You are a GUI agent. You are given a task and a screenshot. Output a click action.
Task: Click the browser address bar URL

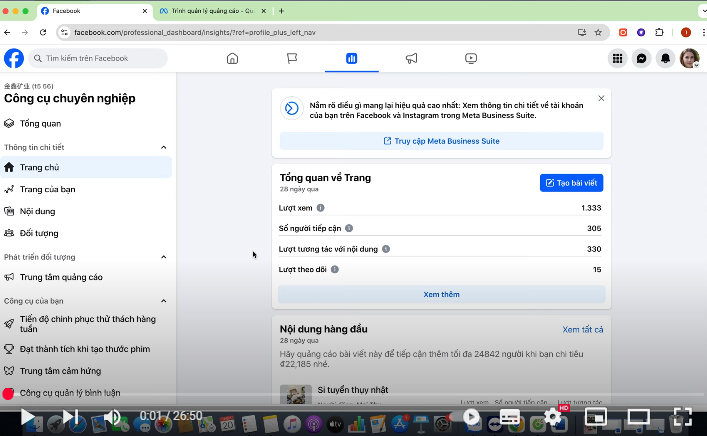[x=195, y=32]
